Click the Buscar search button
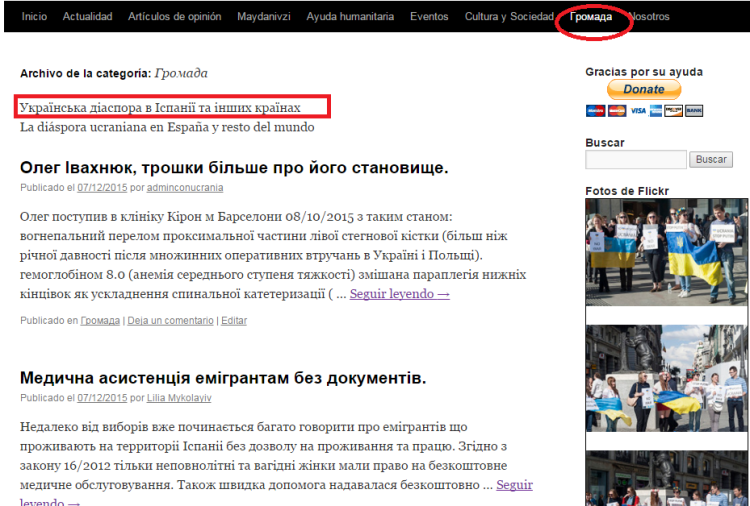Image resolution: width=750 pixels, height=506 pixels. click(x=711, y=160)
